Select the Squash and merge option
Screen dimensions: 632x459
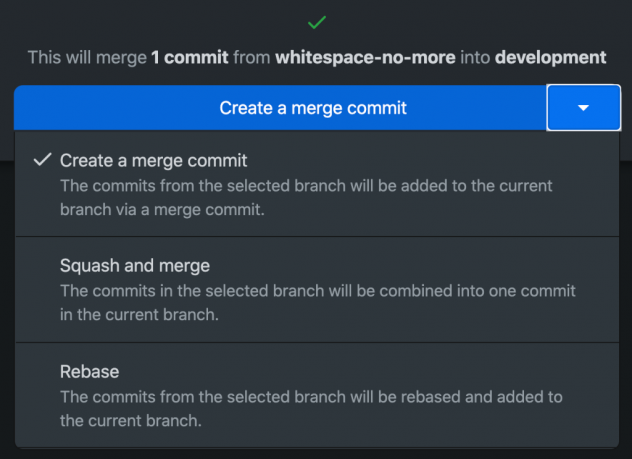(134, 266)
